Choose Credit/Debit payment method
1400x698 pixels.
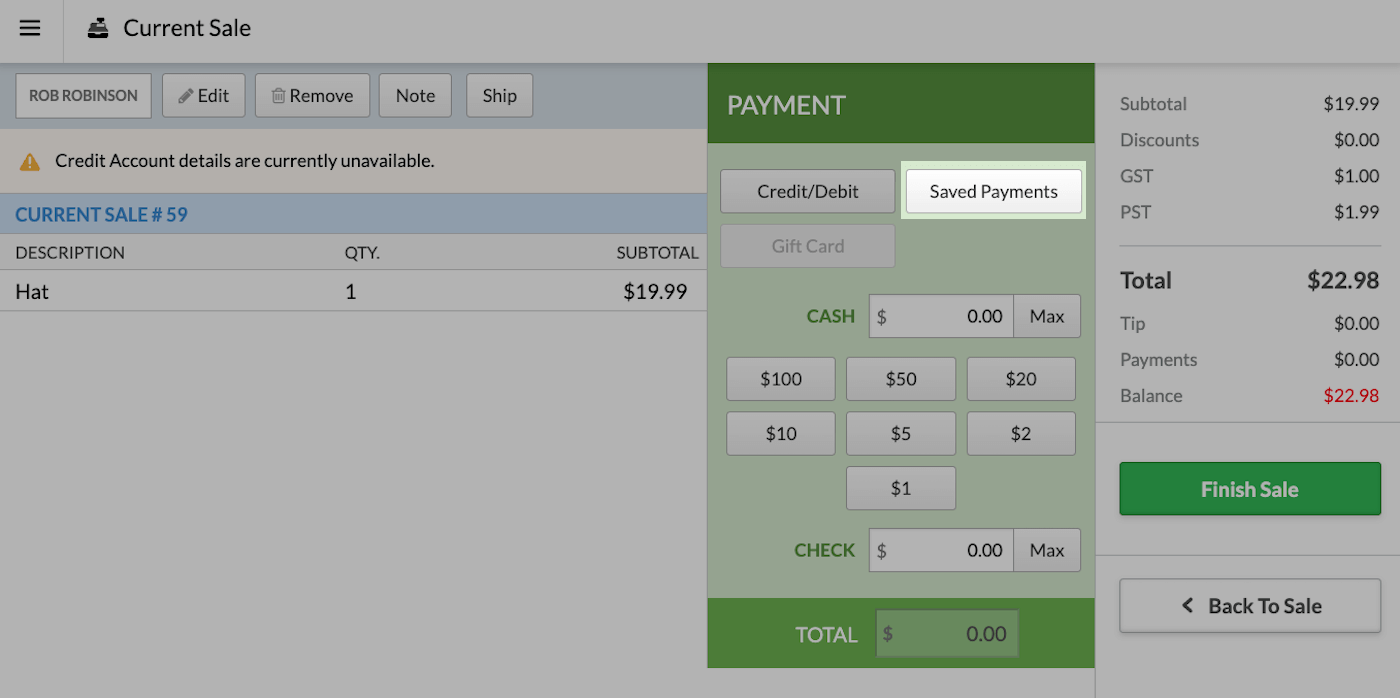click(808, 191)
